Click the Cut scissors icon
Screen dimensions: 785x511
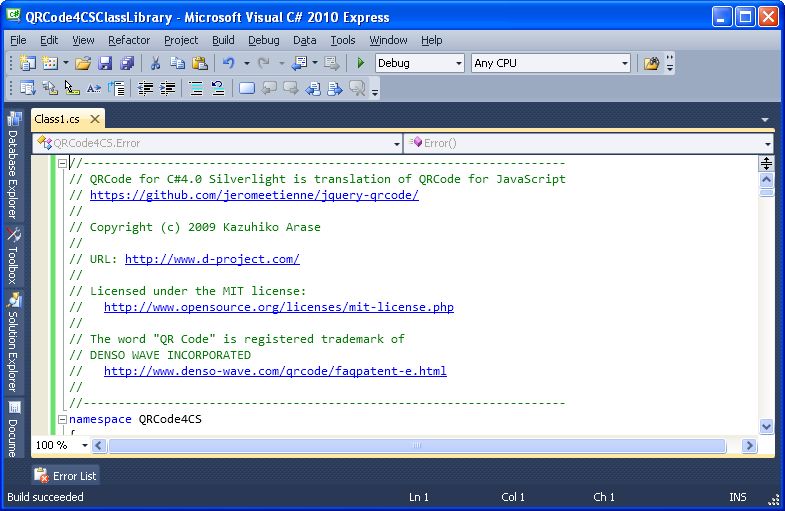tap(156, 63)
